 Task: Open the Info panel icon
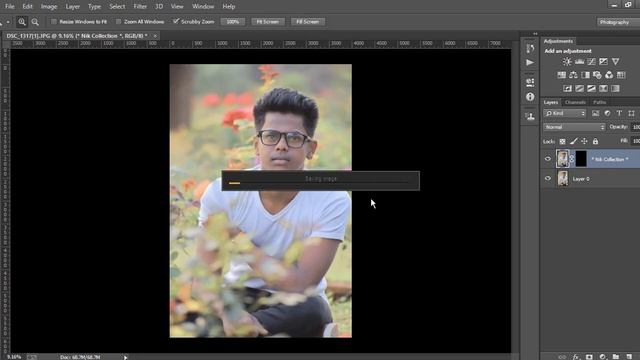pyautogui.click(x=530, y=97)
